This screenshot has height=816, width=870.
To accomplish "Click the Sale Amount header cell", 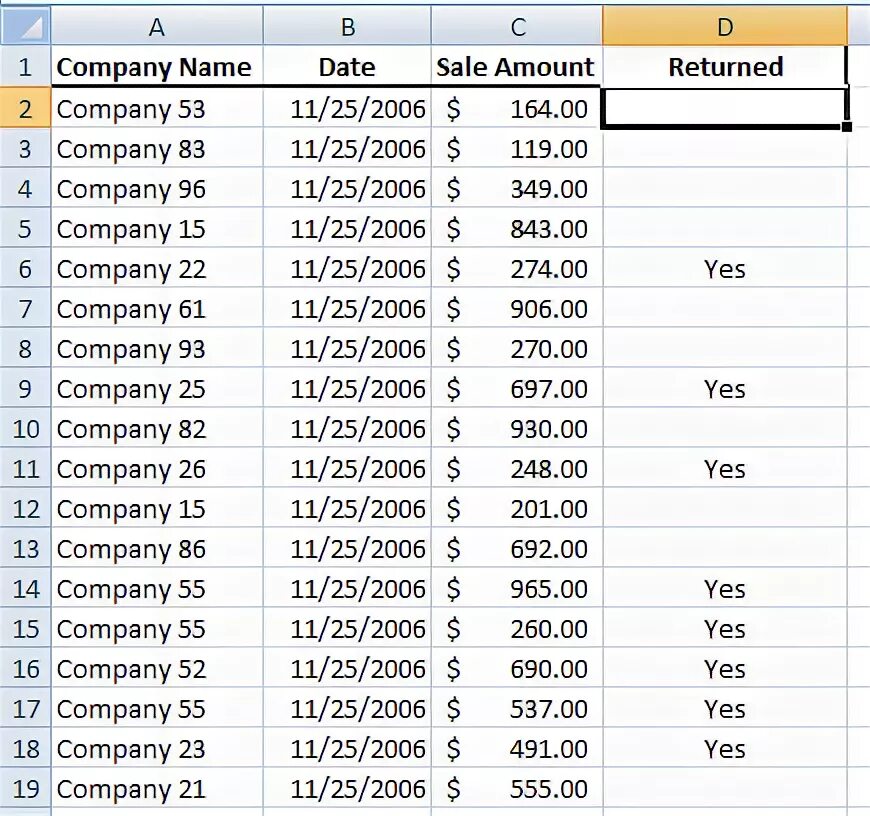I will pyautogui.click(x=516, y=68).
